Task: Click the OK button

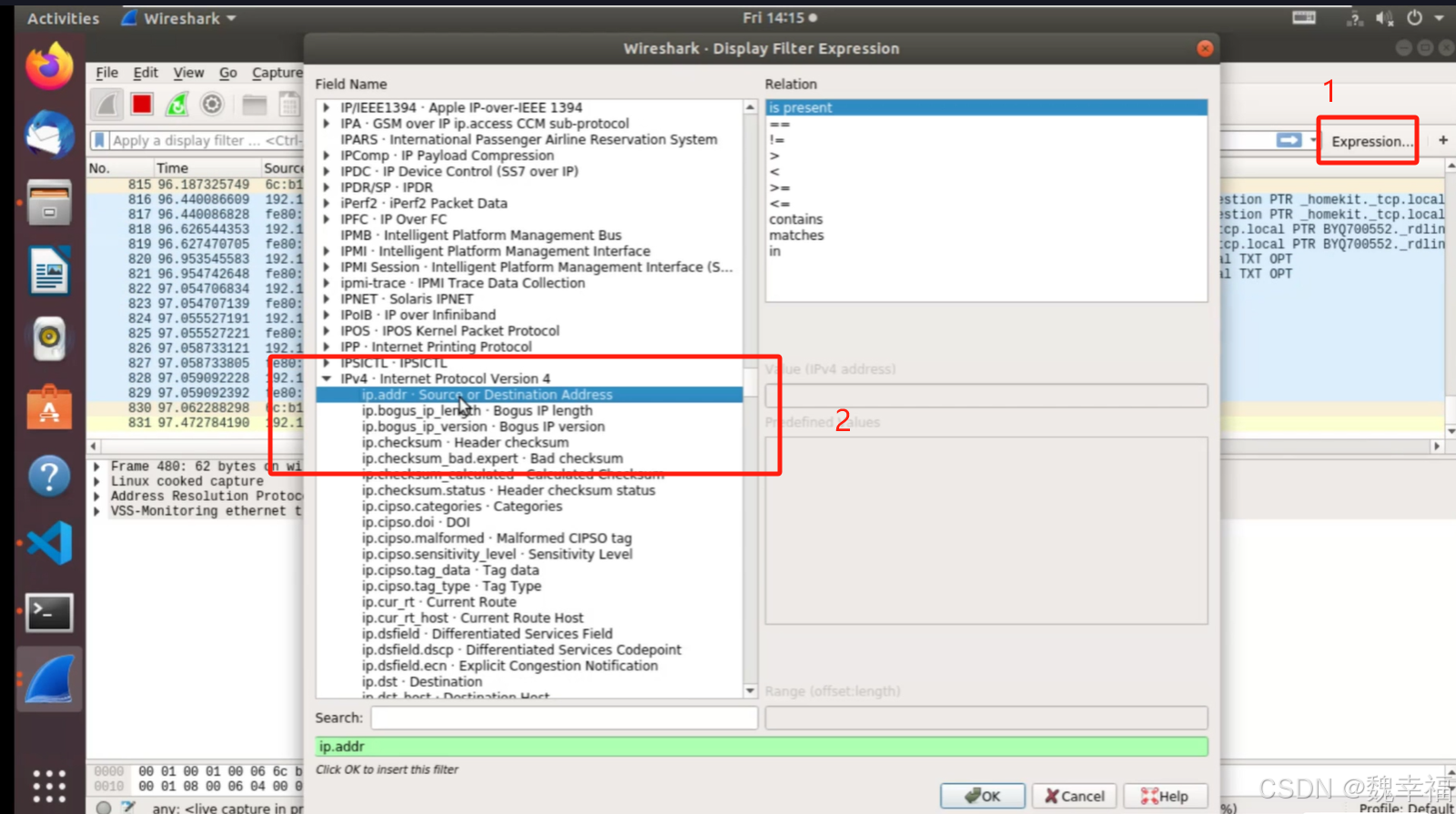Action: click(983, 796)
